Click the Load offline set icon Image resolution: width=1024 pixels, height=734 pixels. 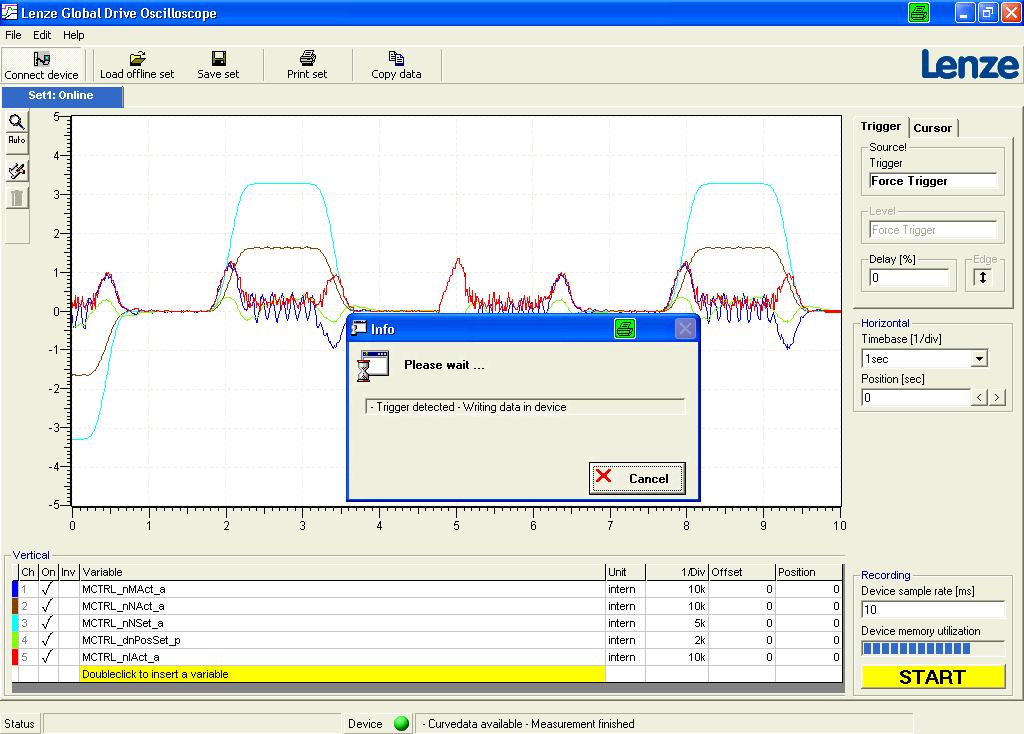[137, 58]
